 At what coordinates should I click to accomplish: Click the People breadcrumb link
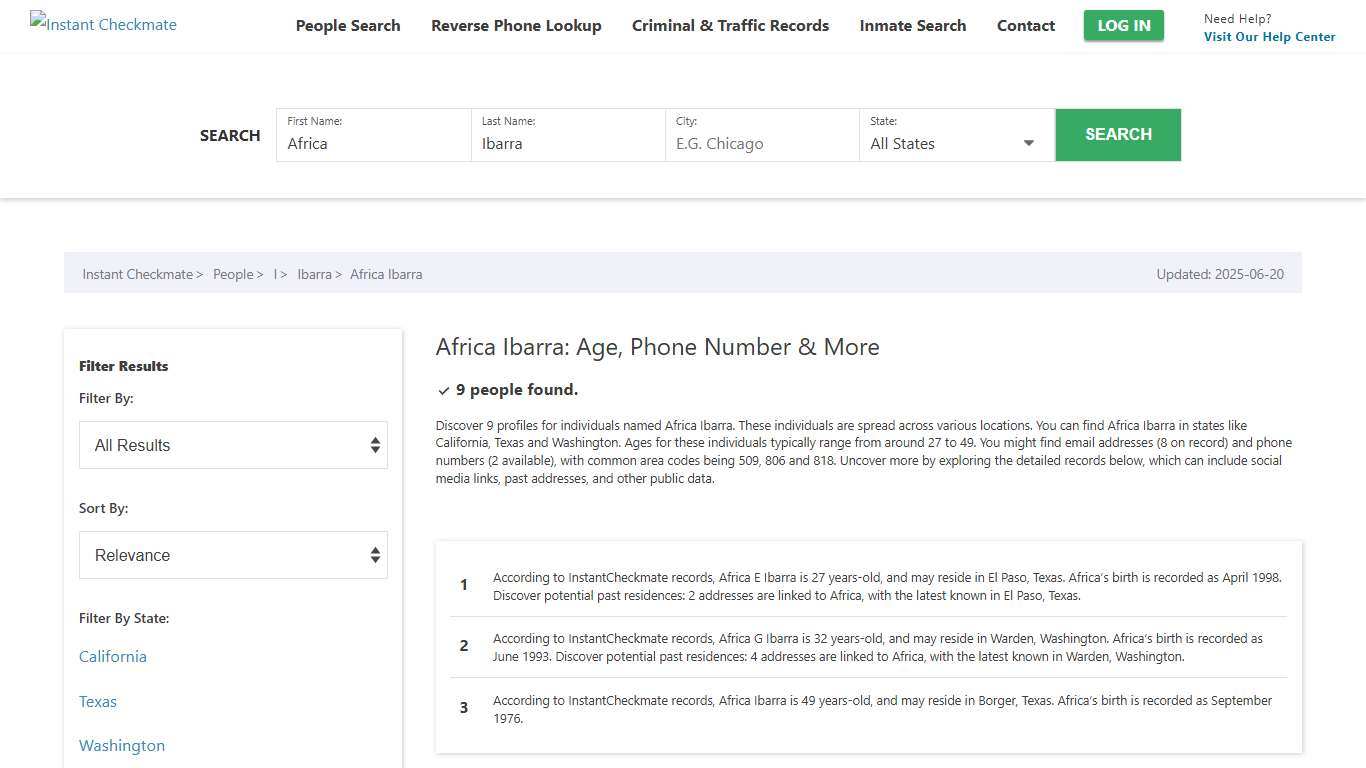click(233, 274)
